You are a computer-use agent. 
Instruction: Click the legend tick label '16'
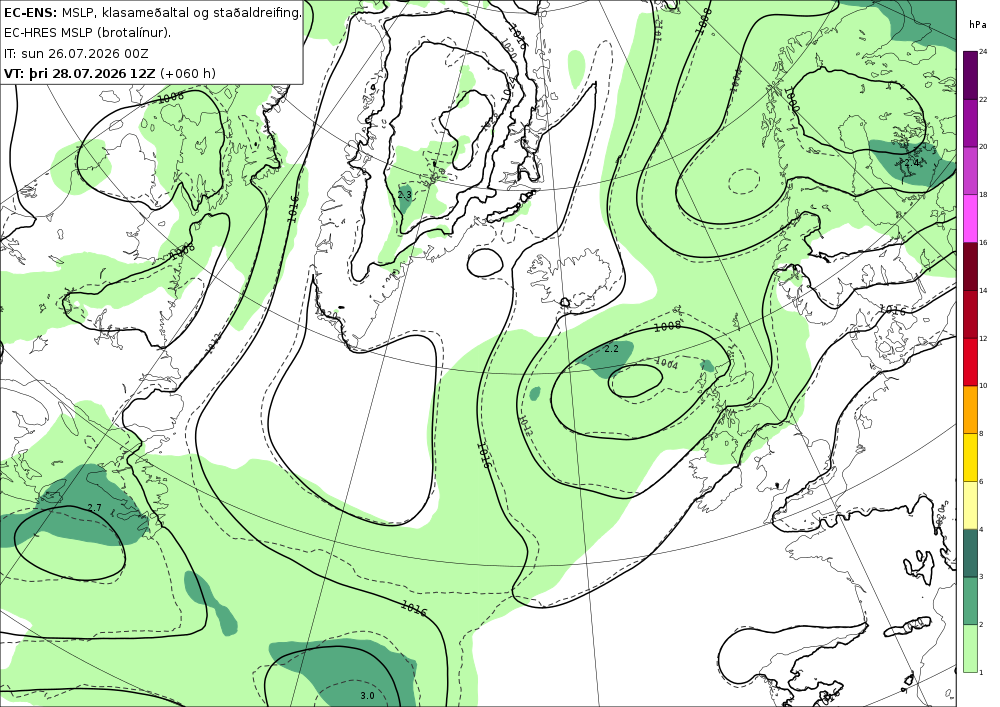pos(983,242)
